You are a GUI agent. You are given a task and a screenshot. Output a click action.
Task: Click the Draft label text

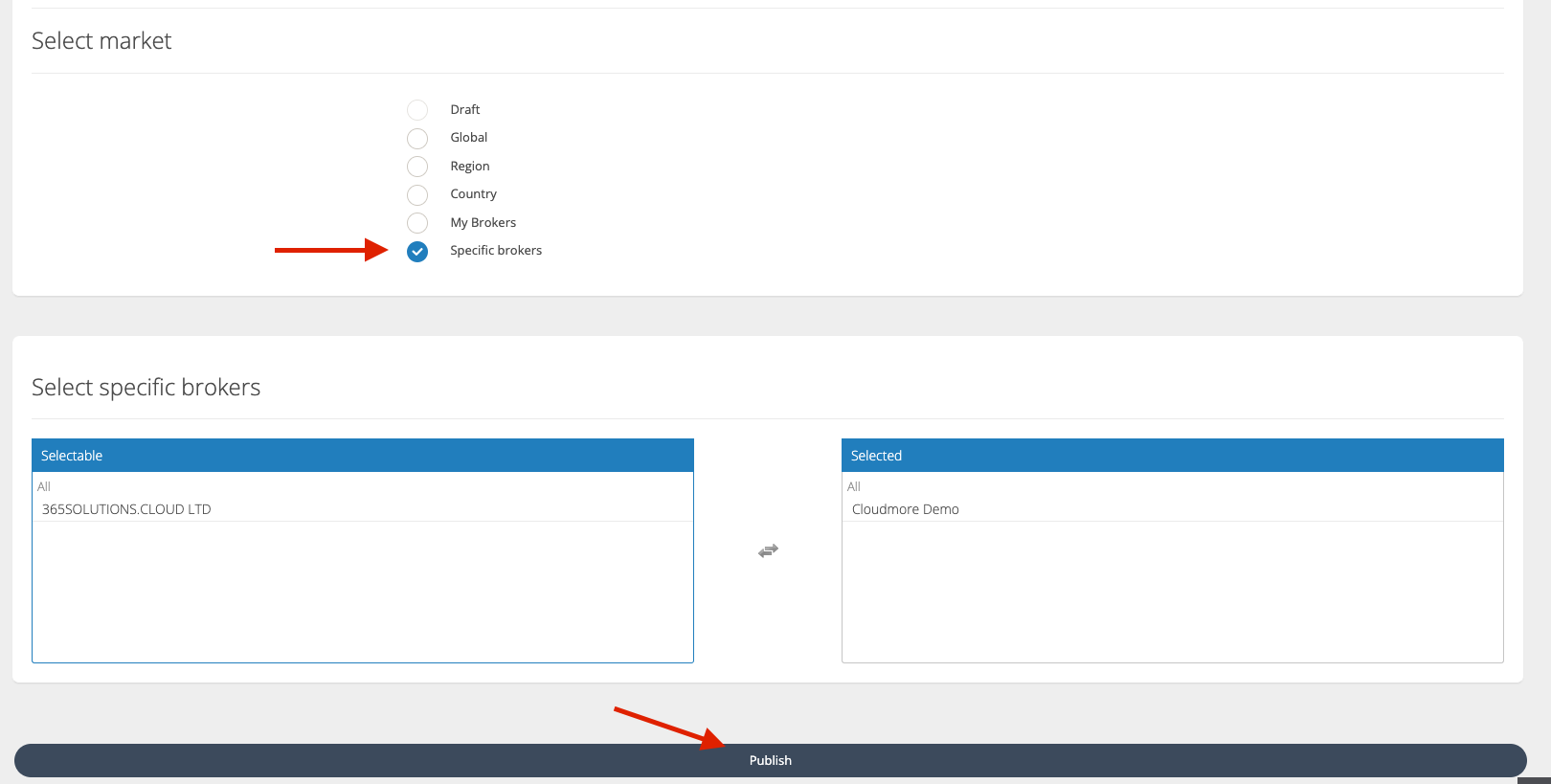tap(464, 110)
